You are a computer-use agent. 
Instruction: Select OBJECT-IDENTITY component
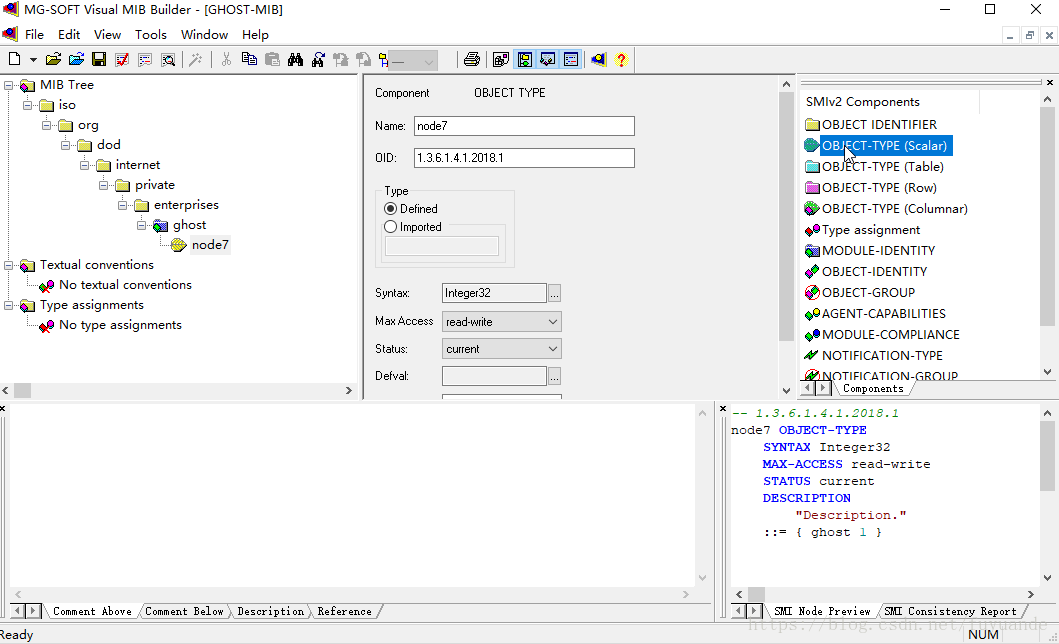874,271
